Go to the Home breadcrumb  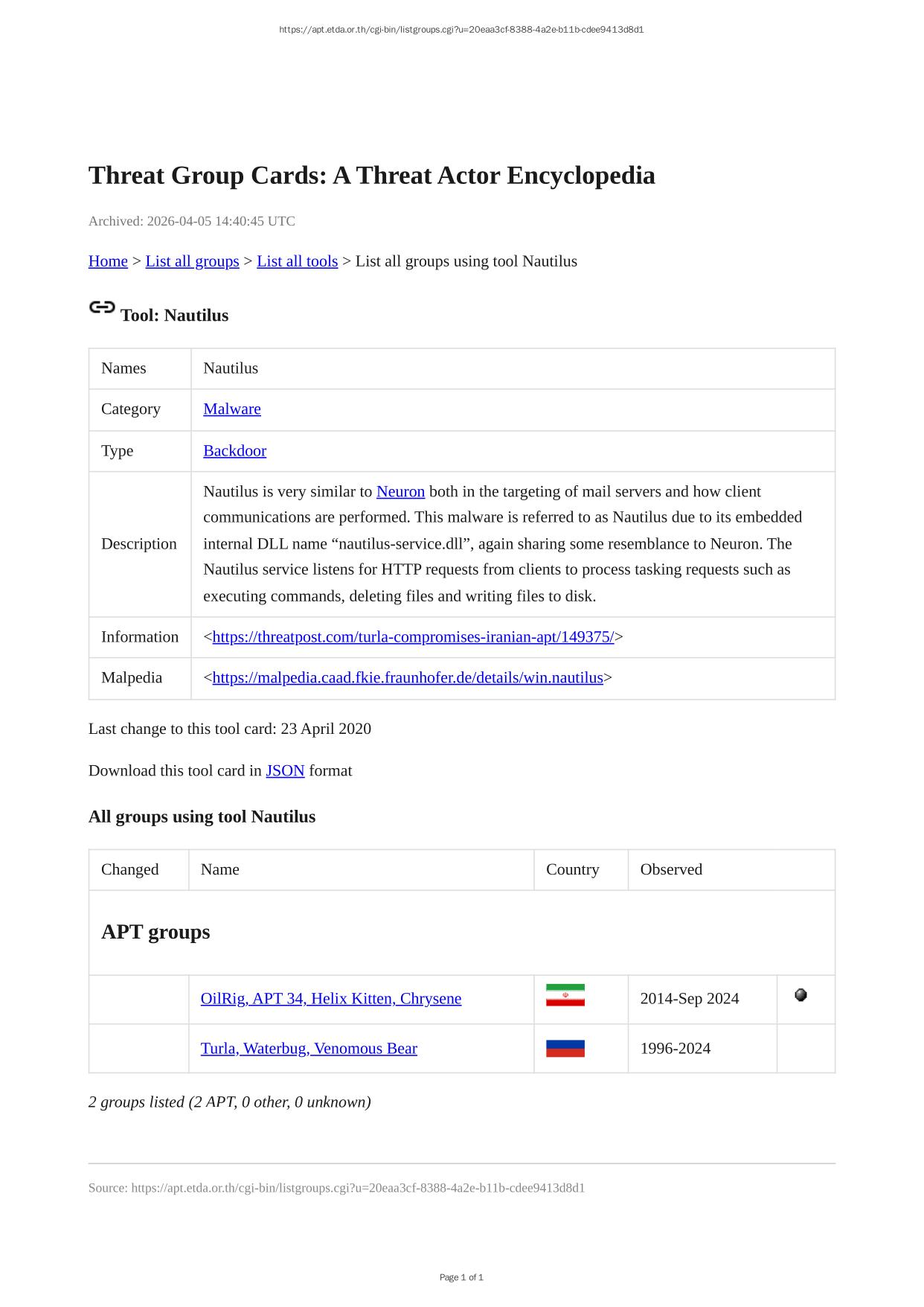pyautogui.click(x=108, y=261)
